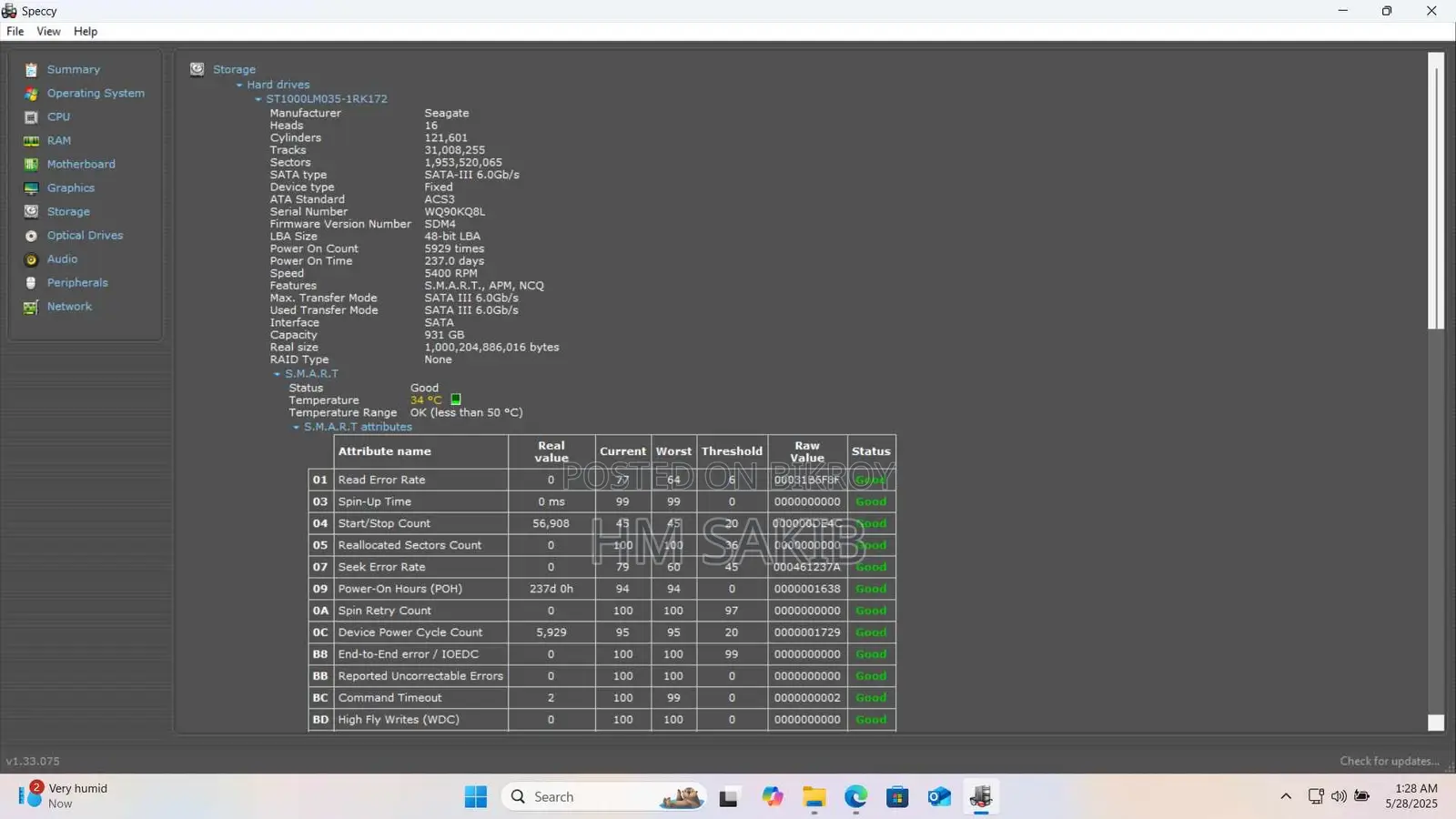The width and height of the screenshot is (1456, 819).
Task: Click the Serial Number value WQ90KQ8L
Action: pyautogui.click(x=455, y=212)
